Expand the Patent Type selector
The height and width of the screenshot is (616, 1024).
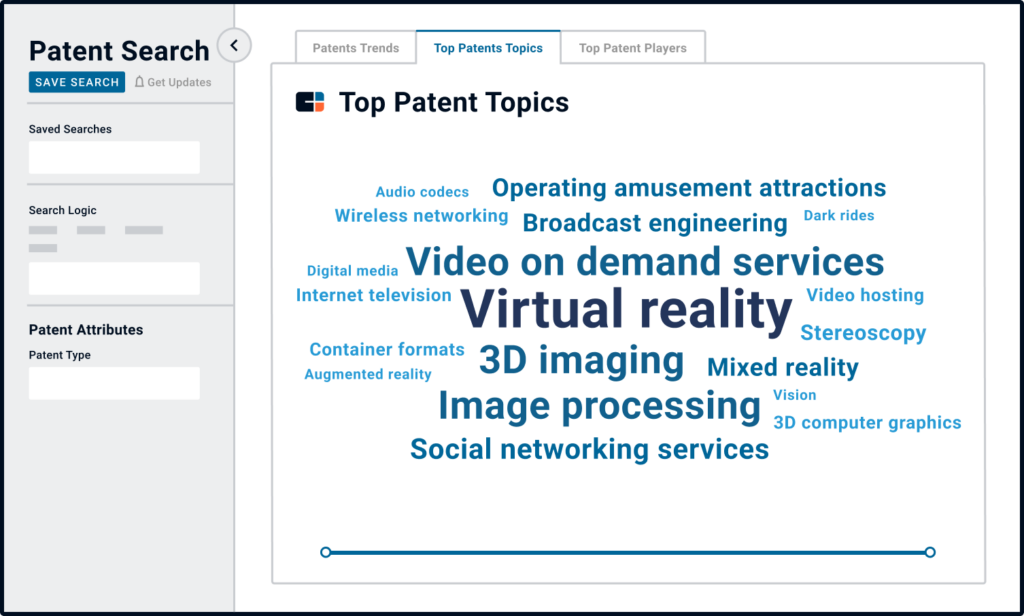point(114,383)
